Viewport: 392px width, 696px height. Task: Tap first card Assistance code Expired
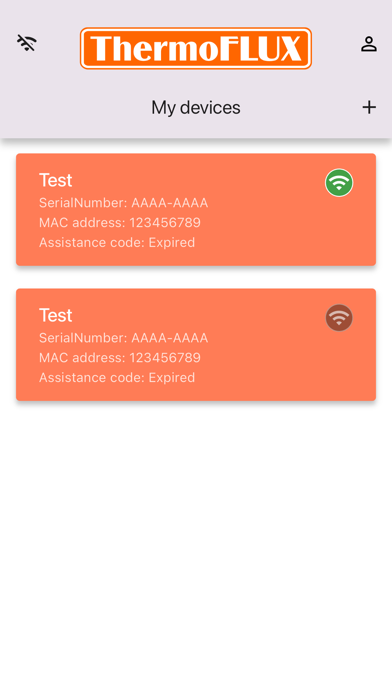click(x=117, y=242)
